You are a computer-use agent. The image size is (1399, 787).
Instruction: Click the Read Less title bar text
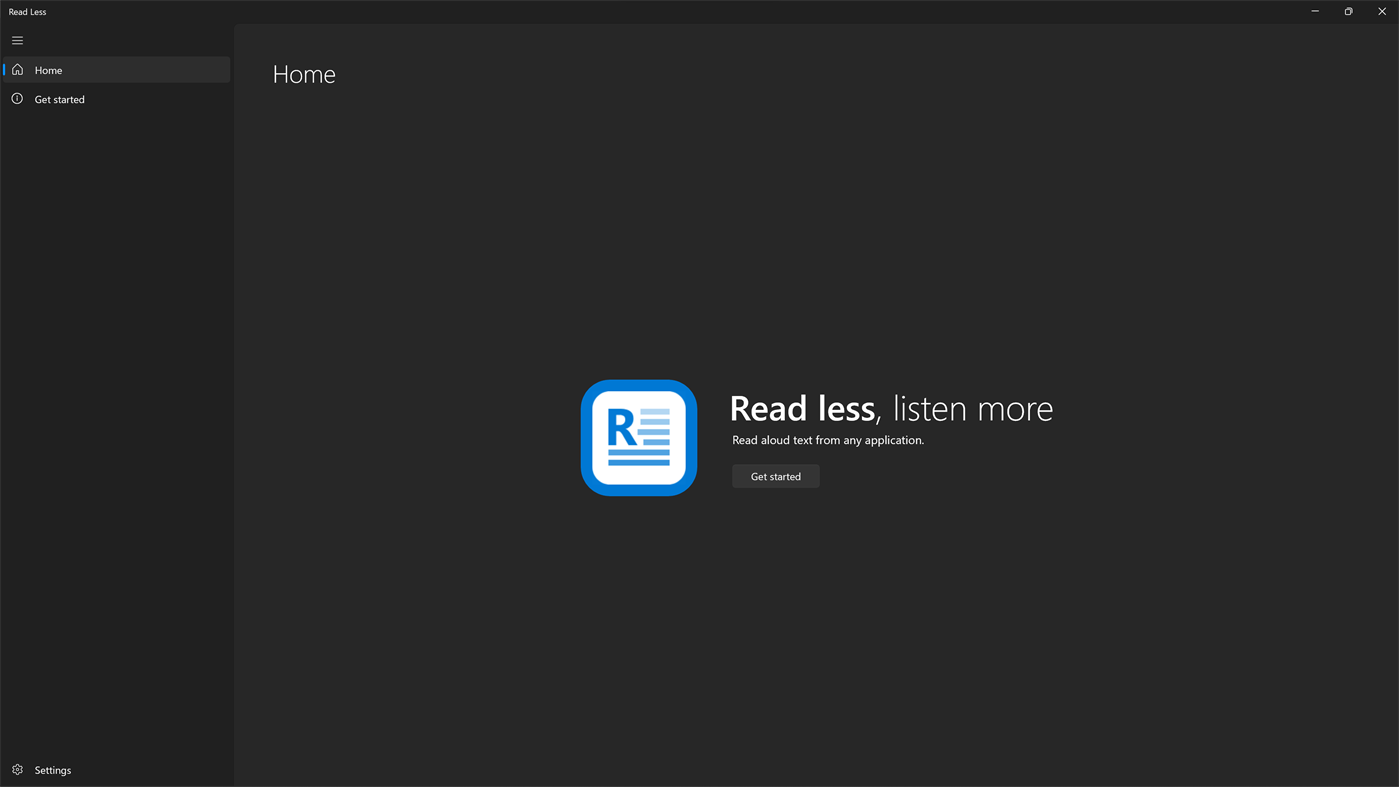[27, 10]
